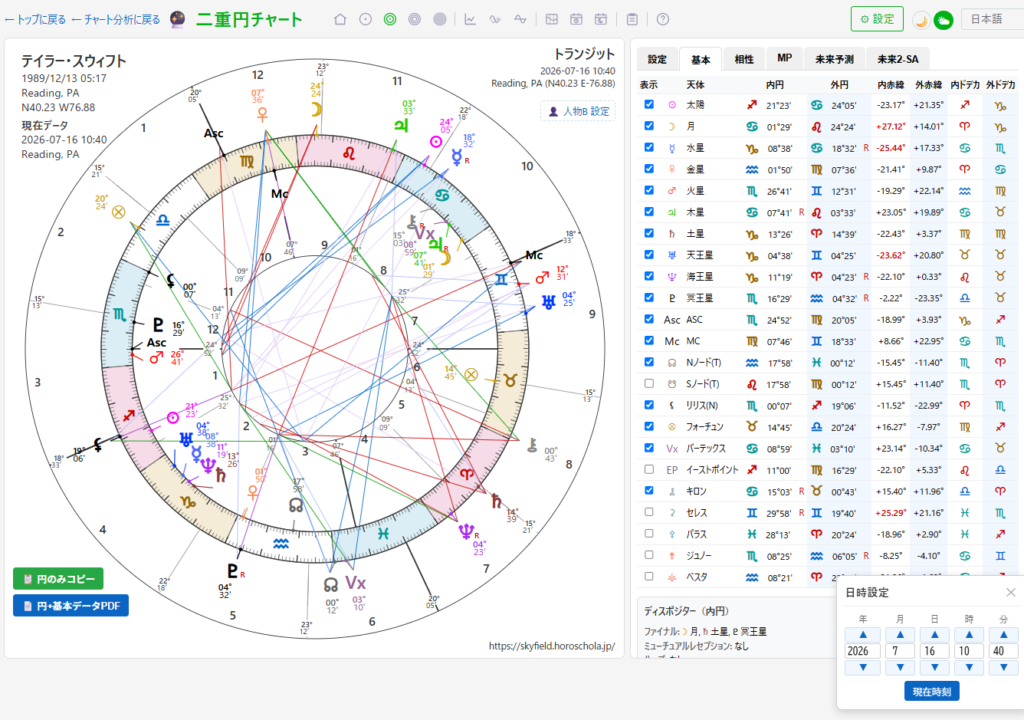Switch to dark mode moon icon
The image size is (1024, 720).
(x=921, y=20)
